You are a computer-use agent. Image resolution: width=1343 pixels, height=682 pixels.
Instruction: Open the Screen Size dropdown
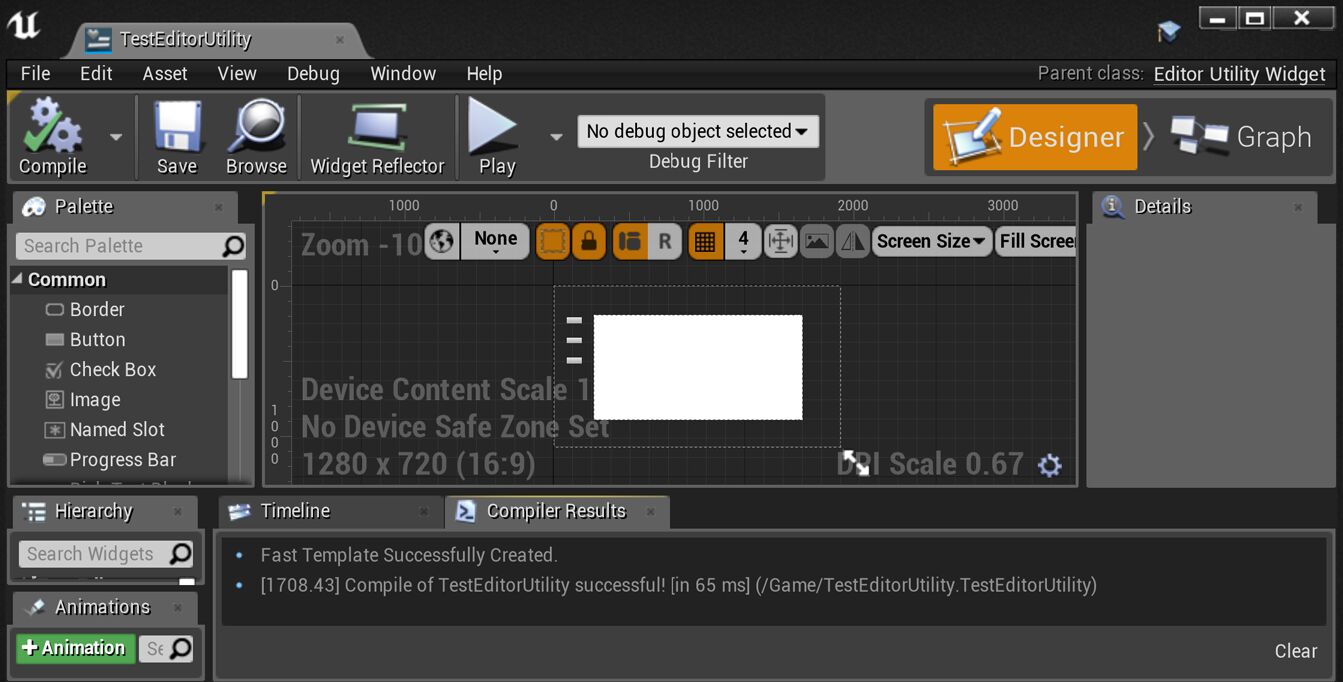click(x=931, y=240)
